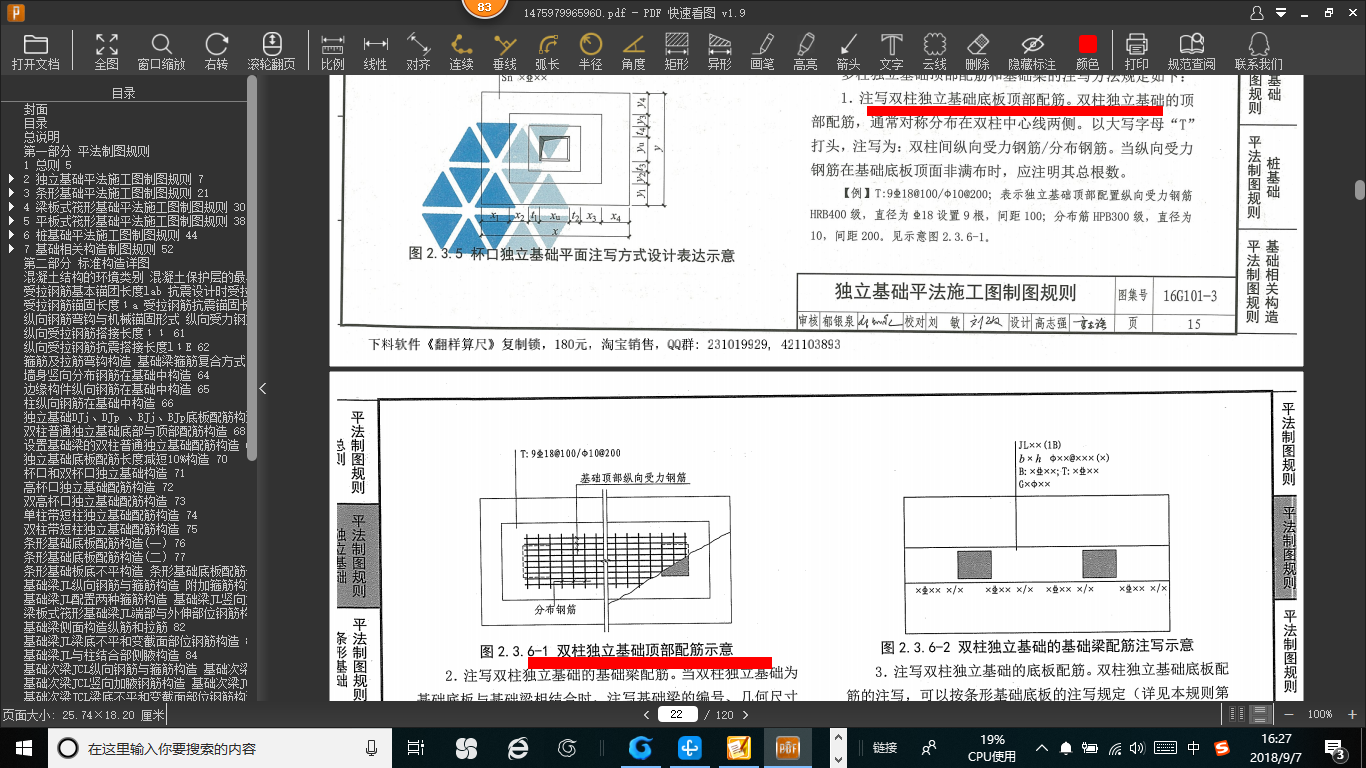
Task: Open the 比例 scale setting tool
Action: click(333, 51)
